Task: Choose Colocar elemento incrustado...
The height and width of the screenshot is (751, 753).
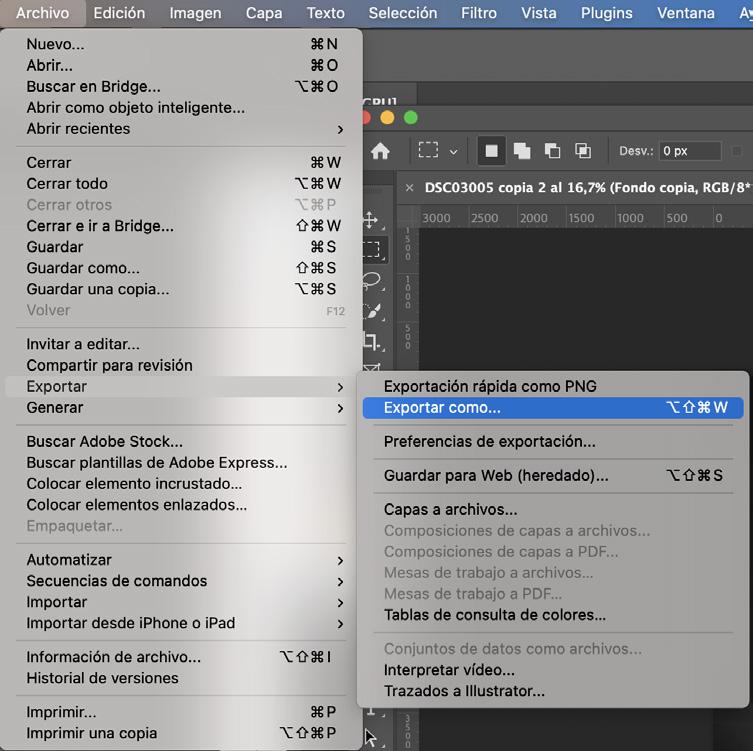Action: (182, 484)
